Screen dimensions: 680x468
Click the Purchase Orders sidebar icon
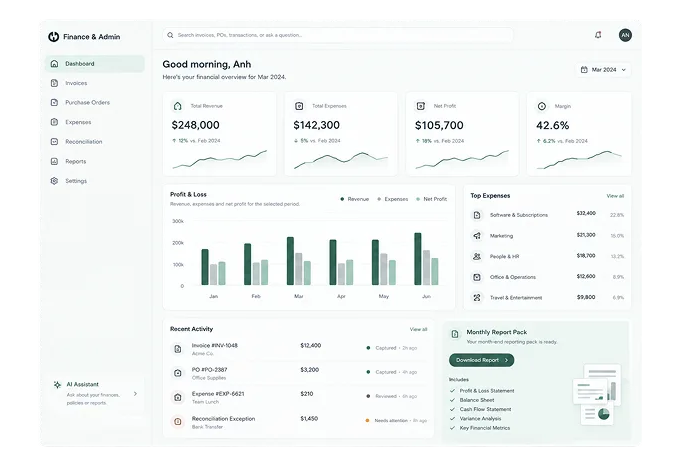coord(54,102)
